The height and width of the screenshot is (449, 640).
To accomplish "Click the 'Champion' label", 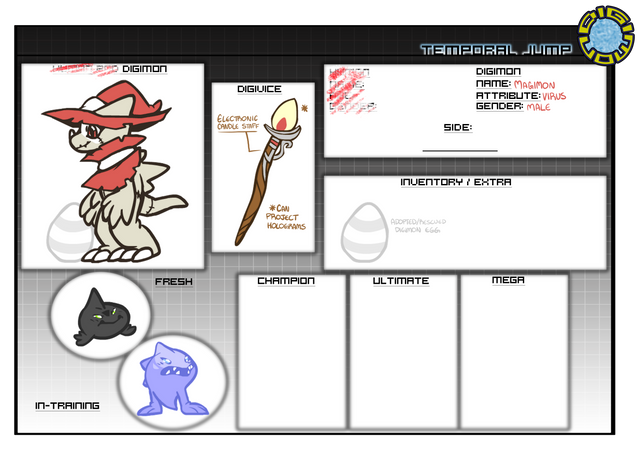I will pos(286,281).
